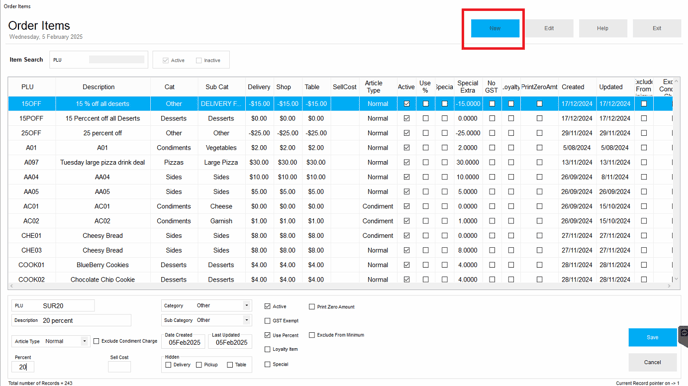This screenshot has height=386, width=688.
Task: Click the Percent field with 20
Action: (x=23, y=367)
